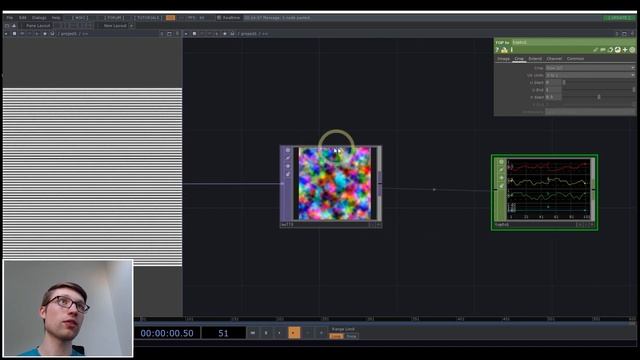640x360 pixels.
Task: Open the Crop dropdown menu
Action: 590,68
